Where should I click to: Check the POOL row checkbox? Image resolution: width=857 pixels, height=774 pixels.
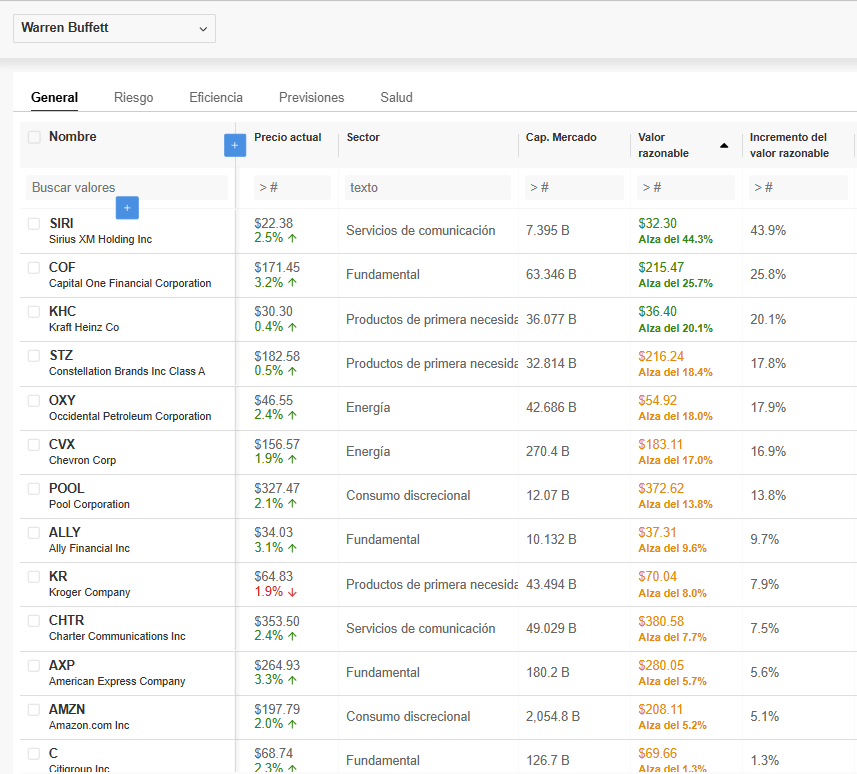(34, 489)
